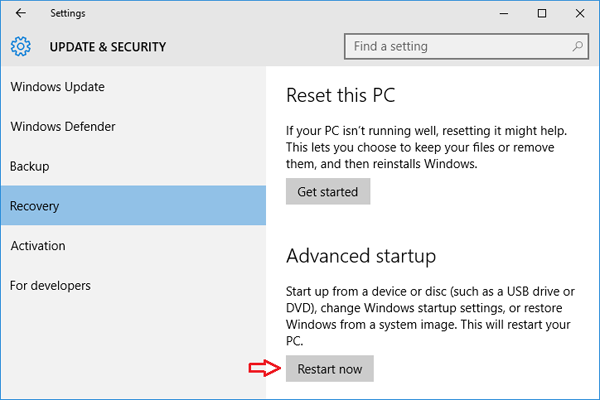This screenshot has height=400, width=600.
Task: Go to the Backup settings page
Action: tap(30, 166)
